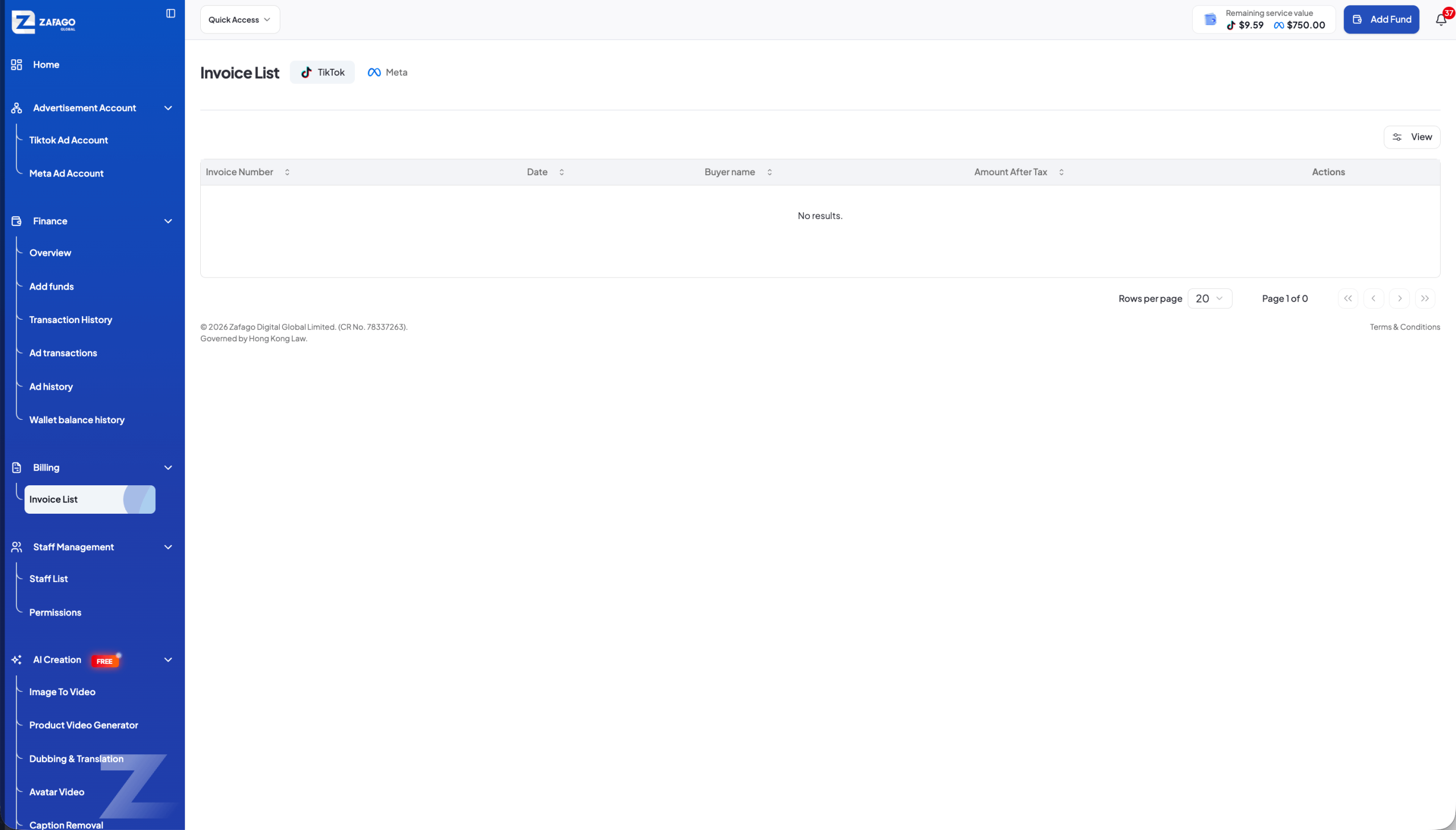Image resolution: width=1456 pixels, height=830 pixels.
Task: Open Image To Video tool
Action: click(x=62, y=692)
